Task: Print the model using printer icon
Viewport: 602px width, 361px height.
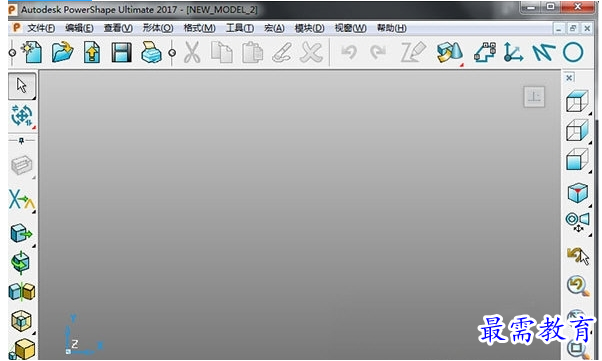Action: click(x=151, y=52)
